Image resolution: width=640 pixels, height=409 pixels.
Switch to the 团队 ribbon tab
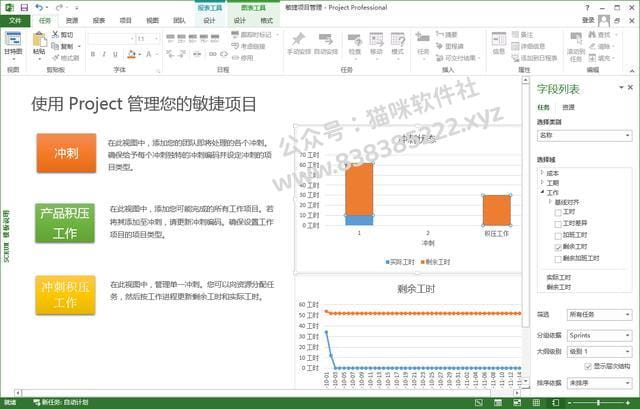tap(179, 20)
